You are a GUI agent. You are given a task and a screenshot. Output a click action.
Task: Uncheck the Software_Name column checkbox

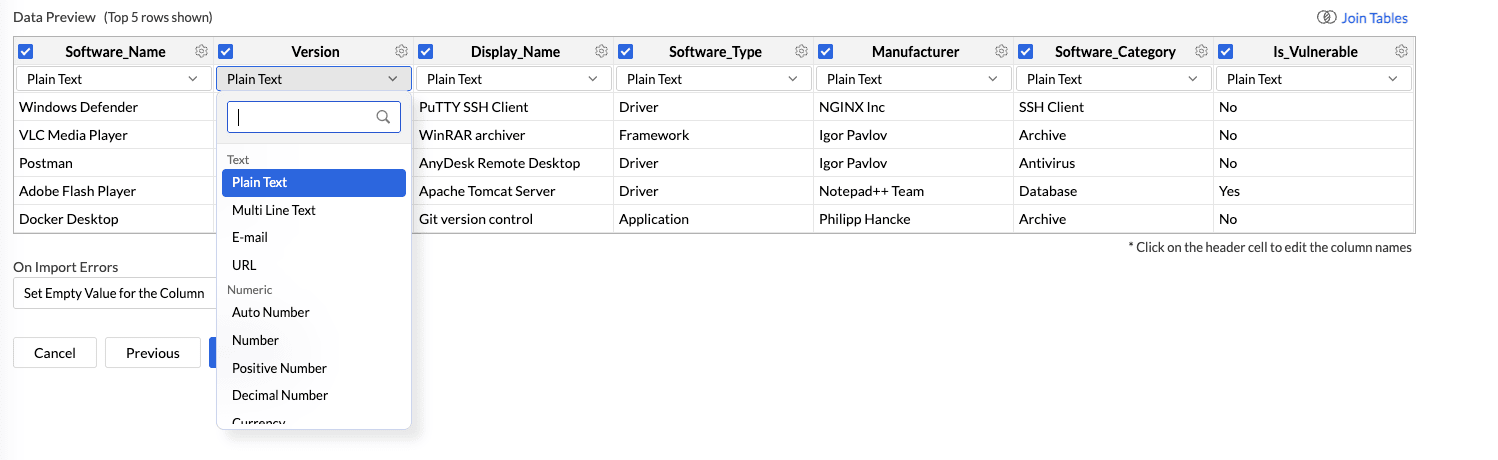click(26, 52)
